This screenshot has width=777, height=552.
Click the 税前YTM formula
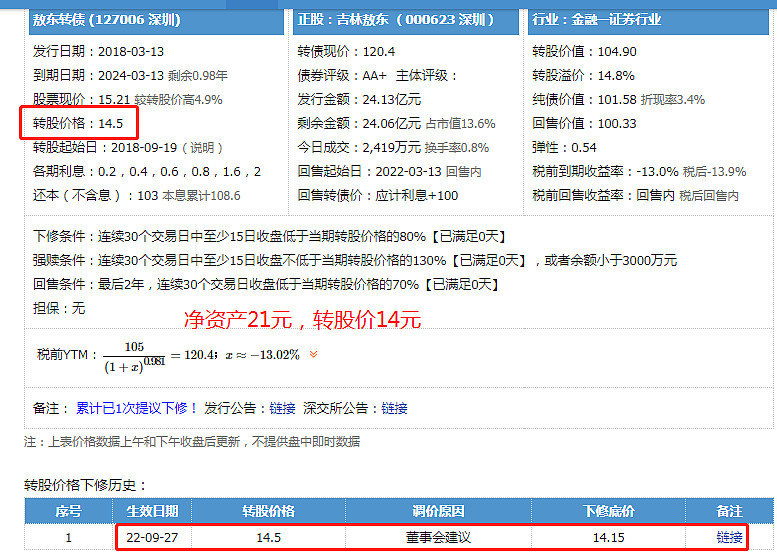(x=168, y=356)
